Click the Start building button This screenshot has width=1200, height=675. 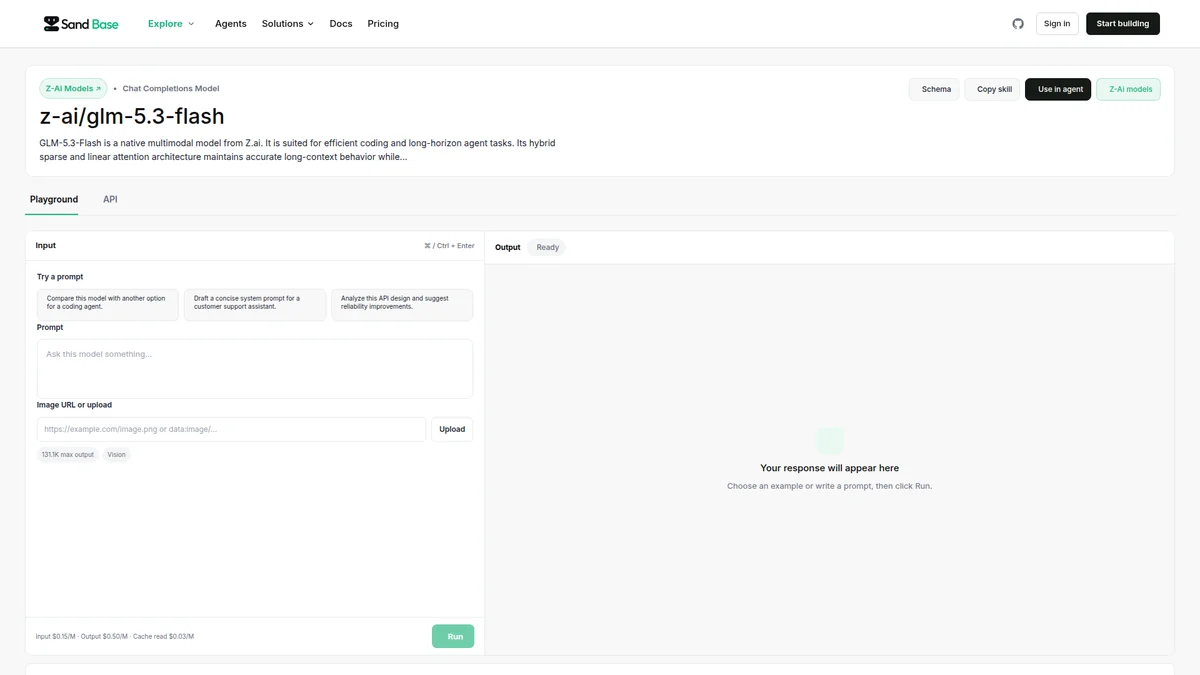(x=1123, y=23)
